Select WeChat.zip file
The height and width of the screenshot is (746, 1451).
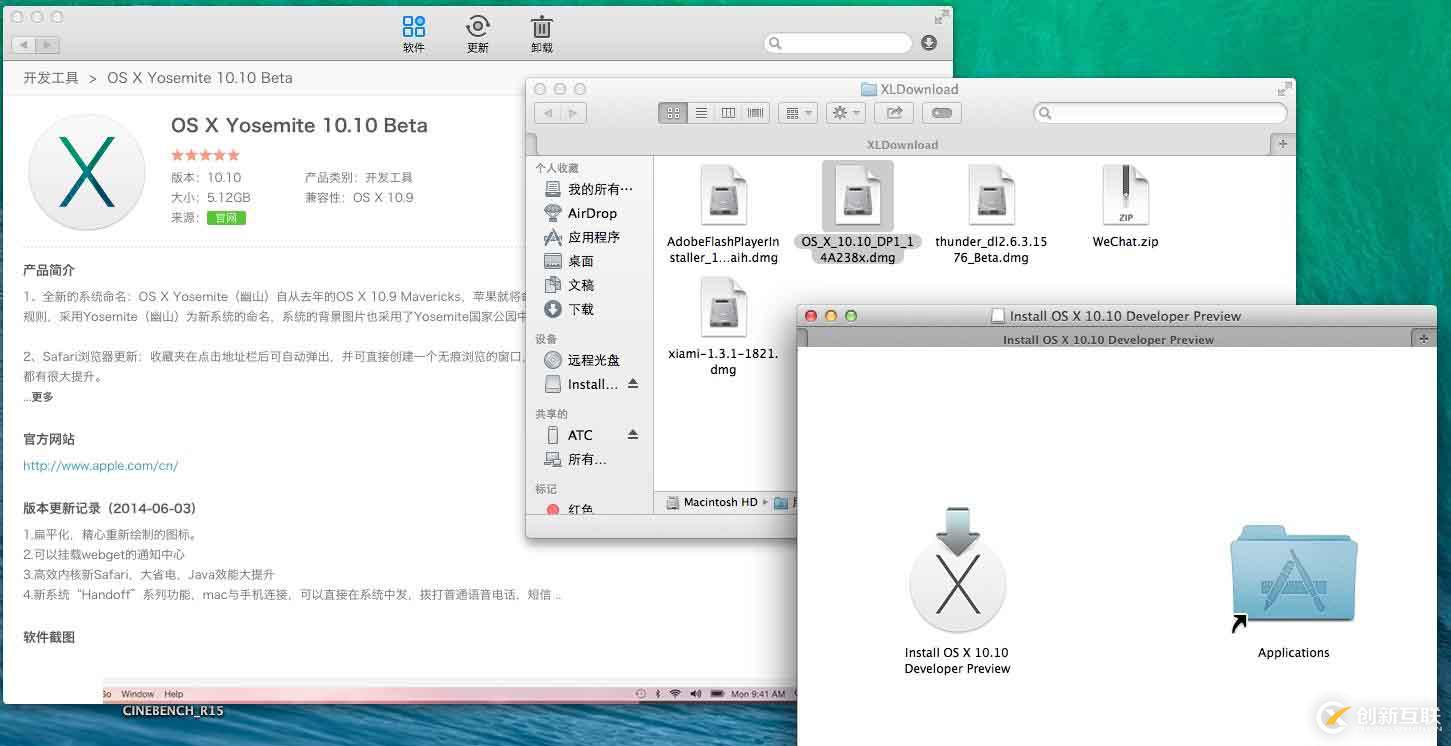tap(1125, 207)
